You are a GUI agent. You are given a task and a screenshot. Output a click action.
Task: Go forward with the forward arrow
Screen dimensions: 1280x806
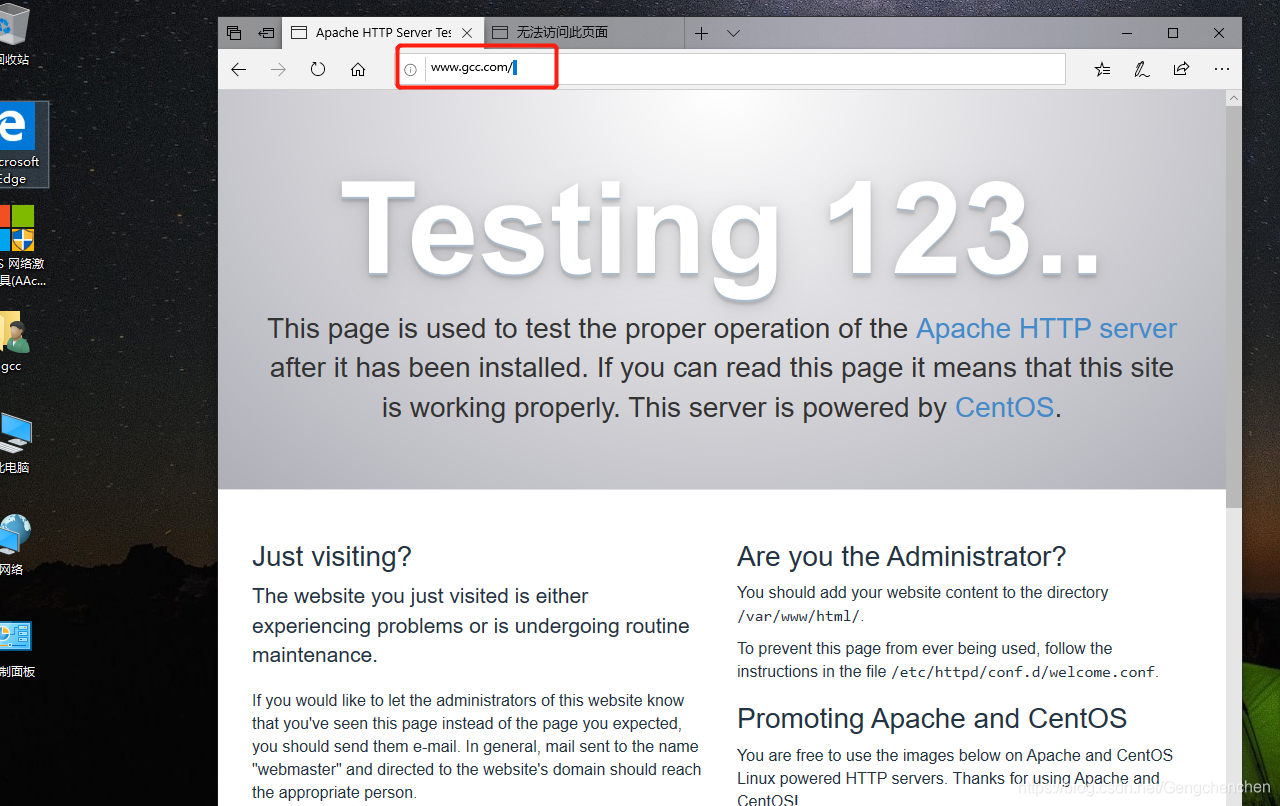coord(278,69)
